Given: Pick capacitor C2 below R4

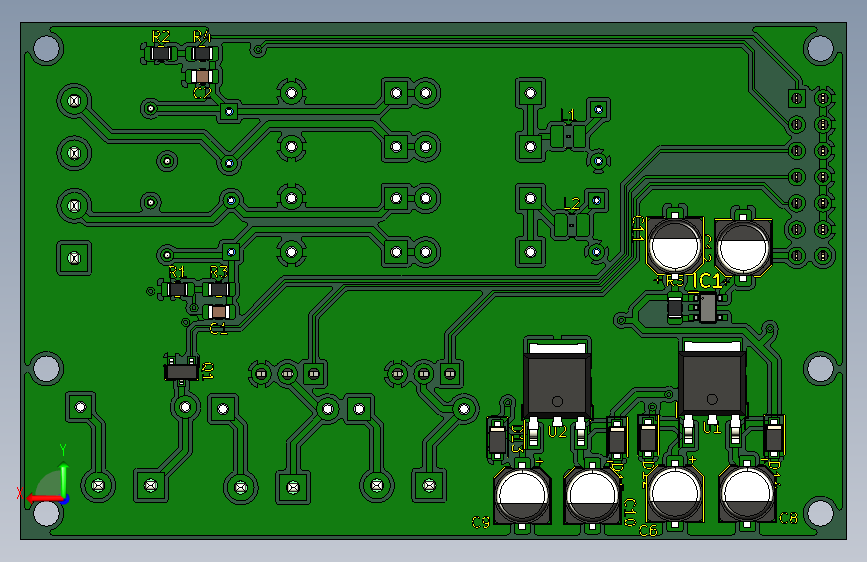Looking at the screenshot, I should (x=202, y=76).
